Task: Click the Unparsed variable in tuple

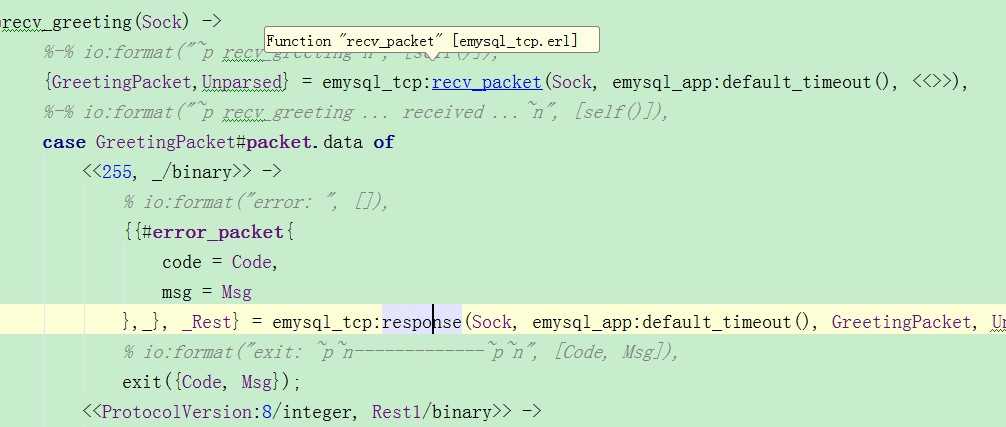Action: [242, 82]
